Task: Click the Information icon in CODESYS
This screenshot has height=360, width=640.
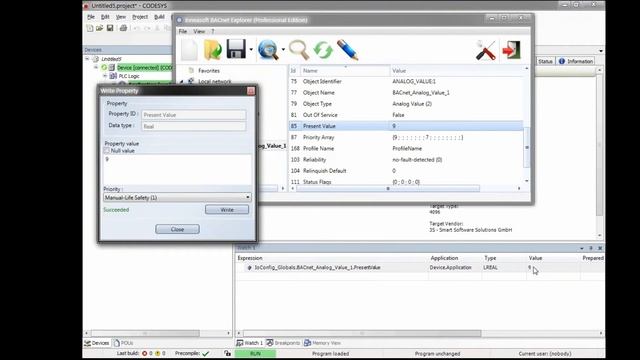Action: 562,61
